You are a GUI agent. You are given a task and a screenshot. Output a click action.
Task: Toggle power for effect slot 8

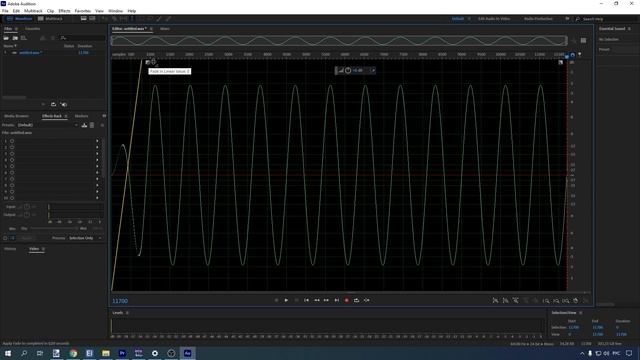[x=12, y=185]
